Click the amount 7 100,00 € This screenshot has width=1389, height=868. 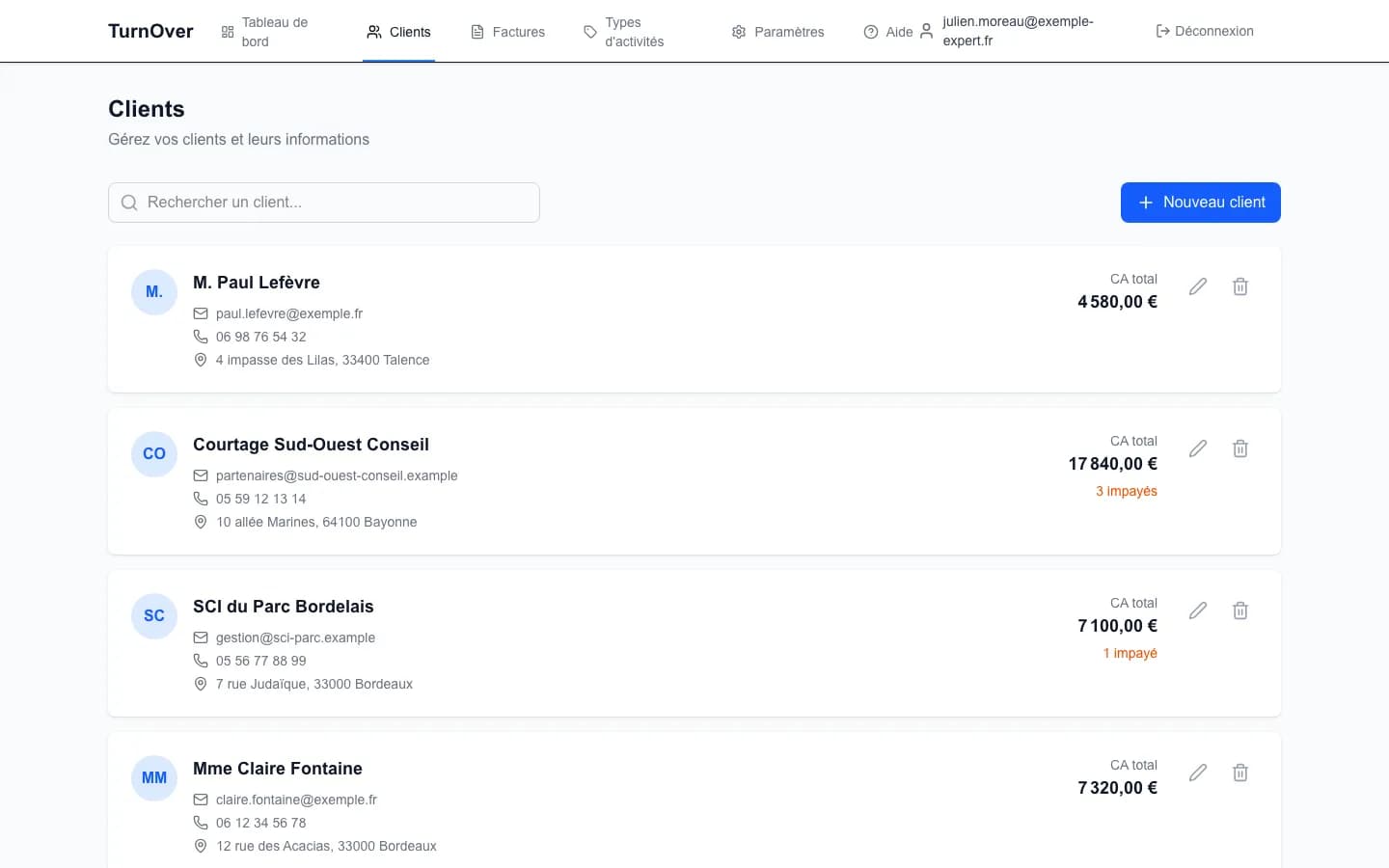click(x=1118, y=626)
